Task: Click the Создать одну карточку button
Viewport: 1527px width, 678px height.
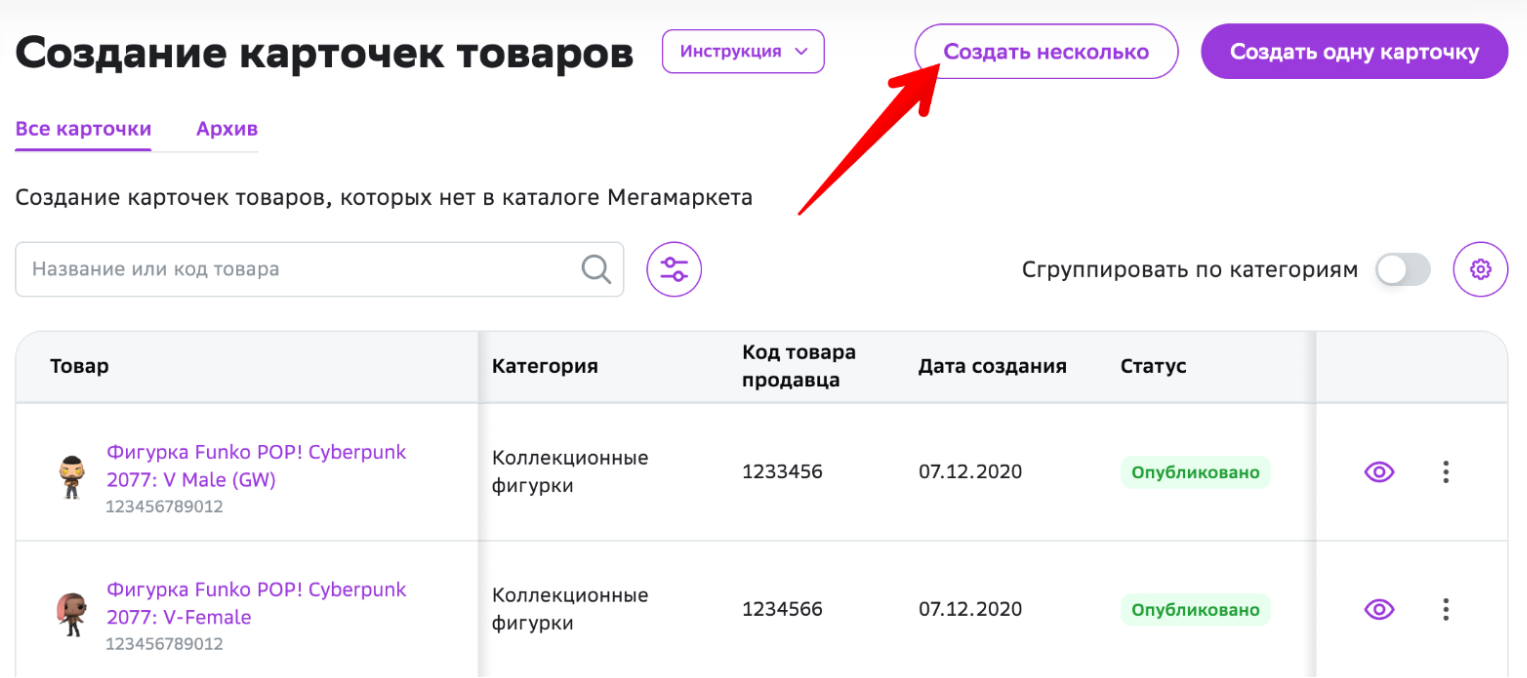Action: (1354, 52)
